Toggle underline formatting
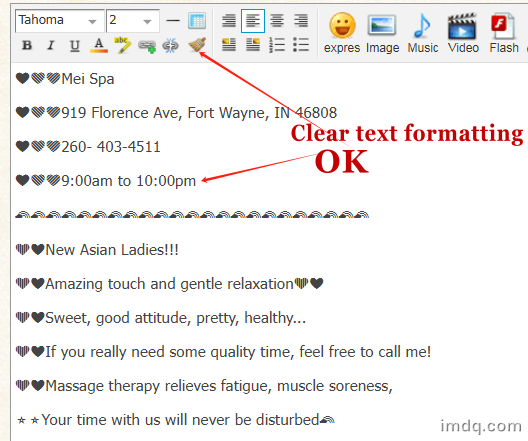528x441 pixels. tap(75, 46)
